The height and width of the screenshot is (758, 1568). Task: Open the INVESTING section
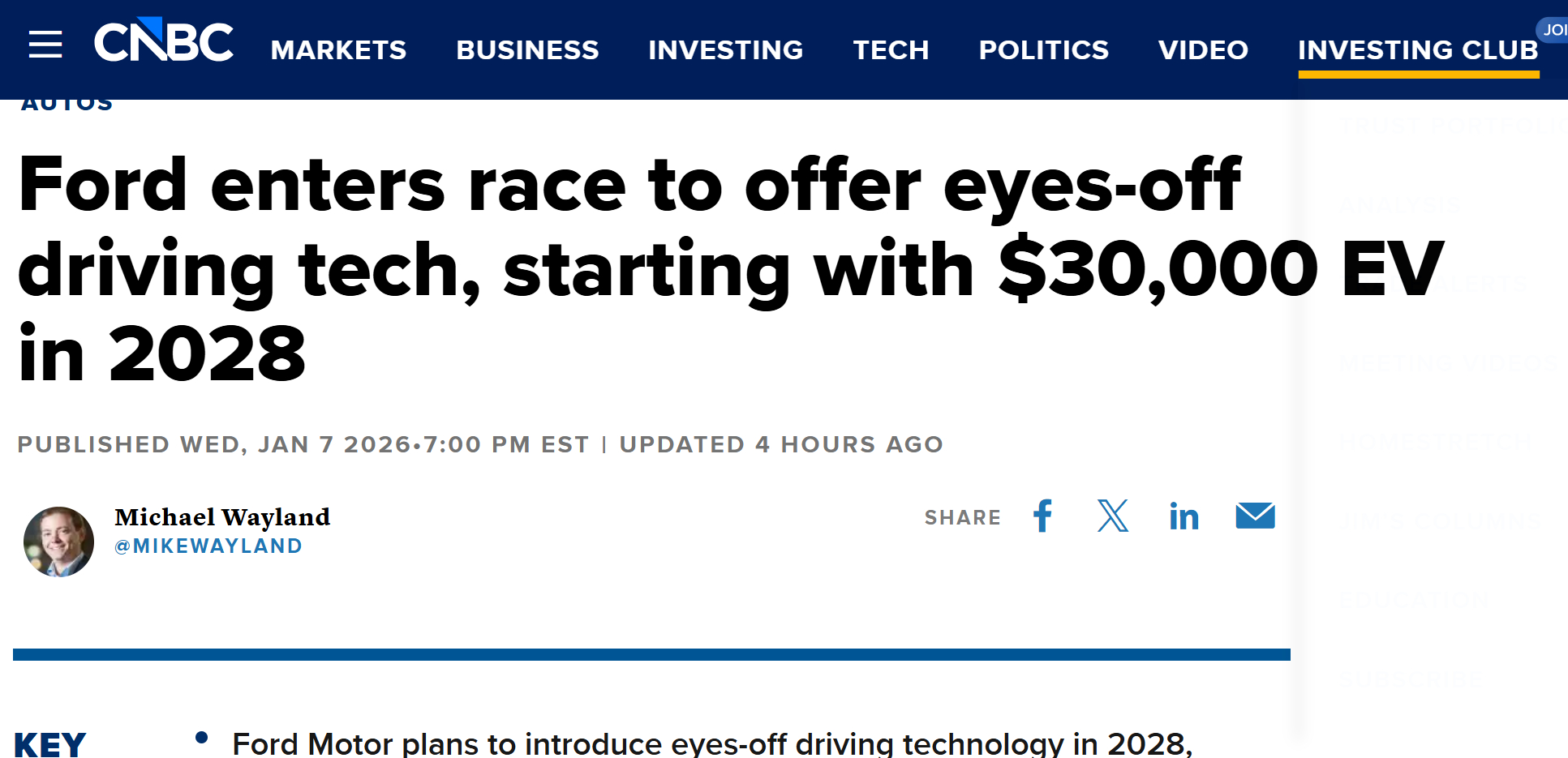click(x=724, y=49)
